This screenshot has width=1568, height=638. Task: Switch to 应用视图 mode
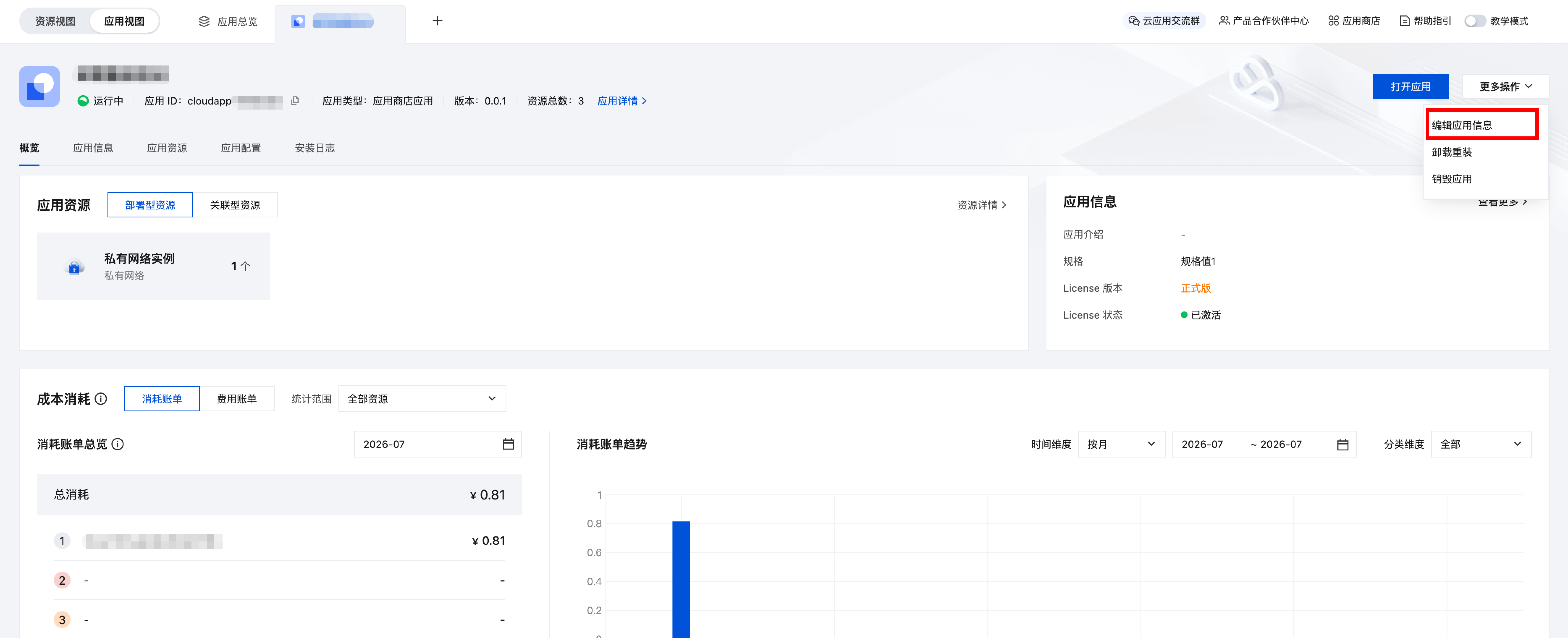point(124,21)
